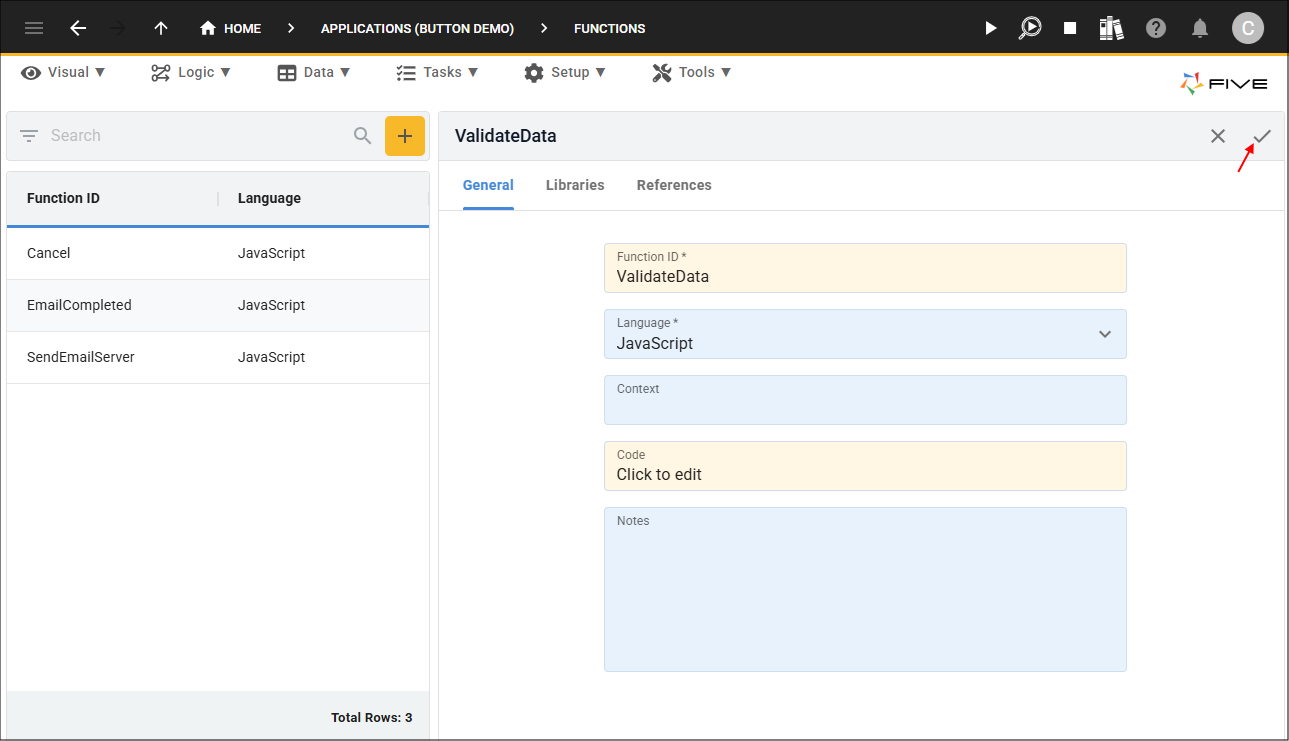Switch to the Libraries tab
The image size is (1289, 741).
pos(575,185)
